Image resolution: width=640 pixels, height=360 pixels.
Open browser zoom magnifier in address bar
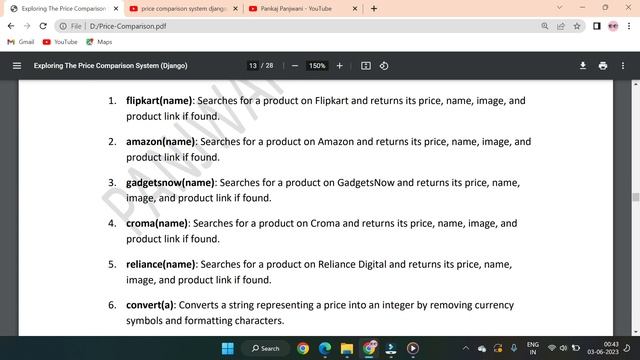[544, 26]
